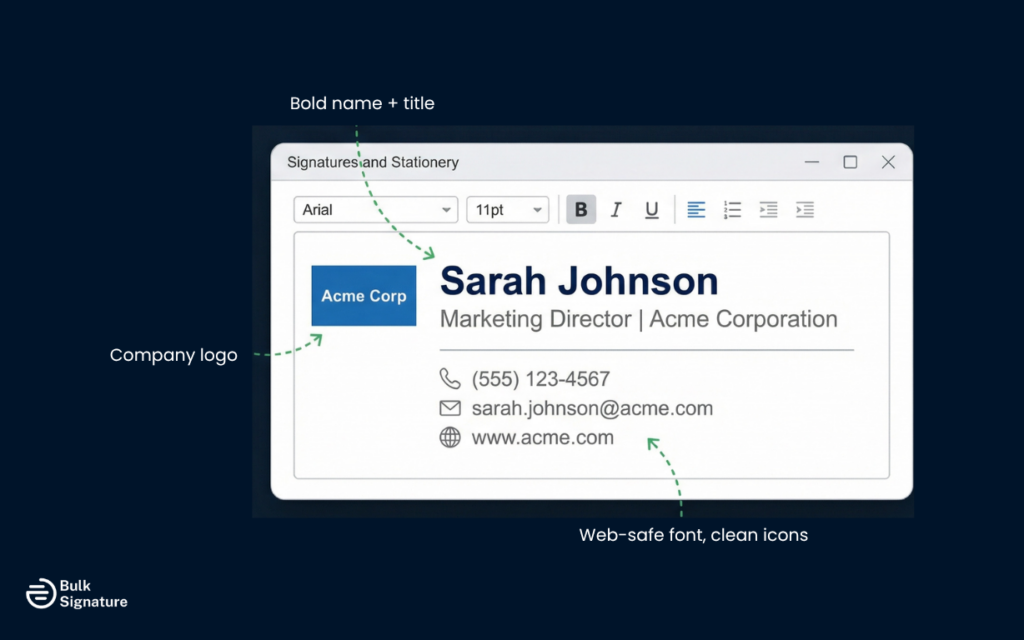Viewport: 1024px width, 640px height.
Task: Select the Marketing Director title line
Action: coord(638,319)
